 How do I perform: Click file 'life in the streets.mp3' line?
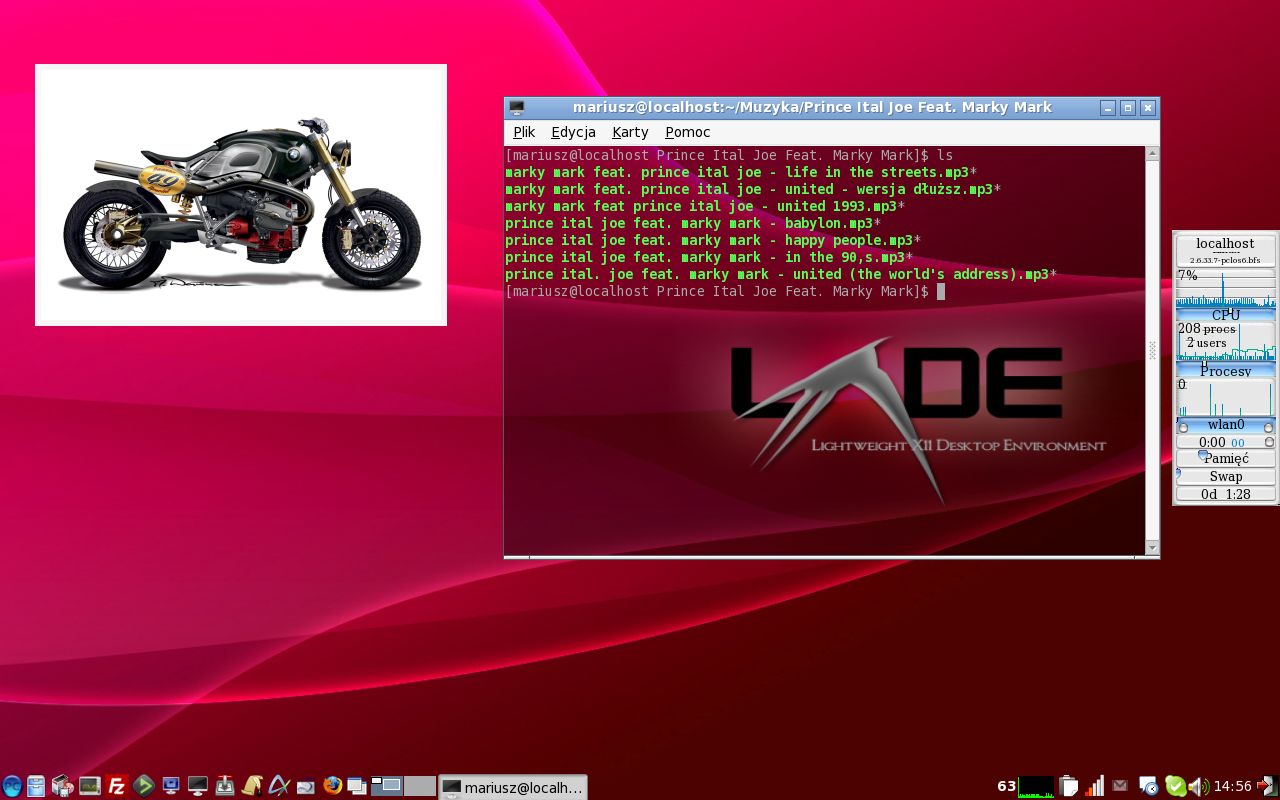pyautogui.click(x=741, y=172)
